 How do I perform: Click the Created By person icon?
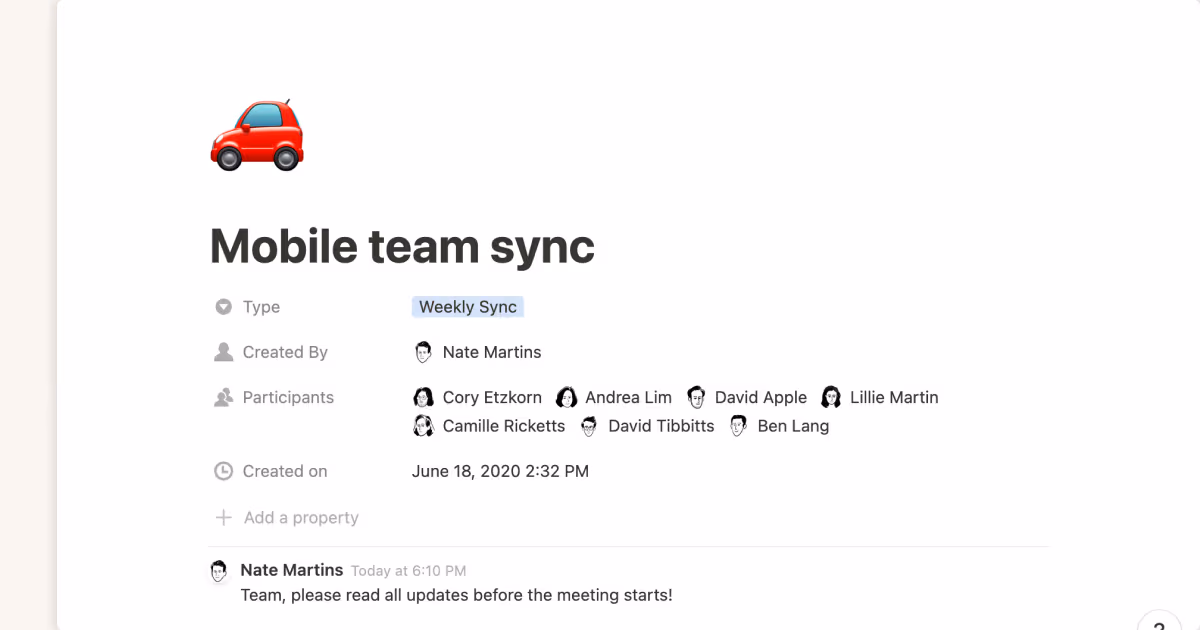click(222, 351)
